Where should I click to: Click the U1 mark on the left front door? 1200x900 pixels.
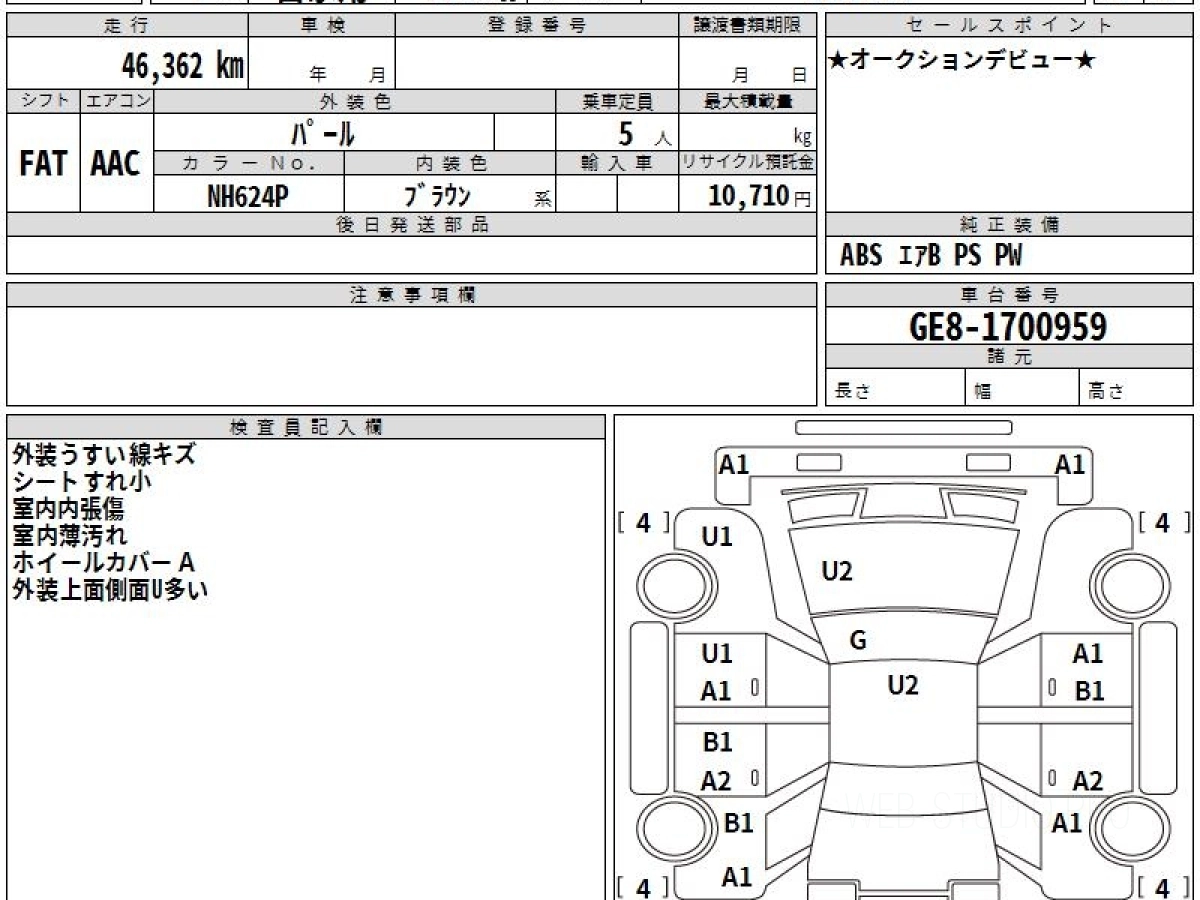tap(717, 654)
